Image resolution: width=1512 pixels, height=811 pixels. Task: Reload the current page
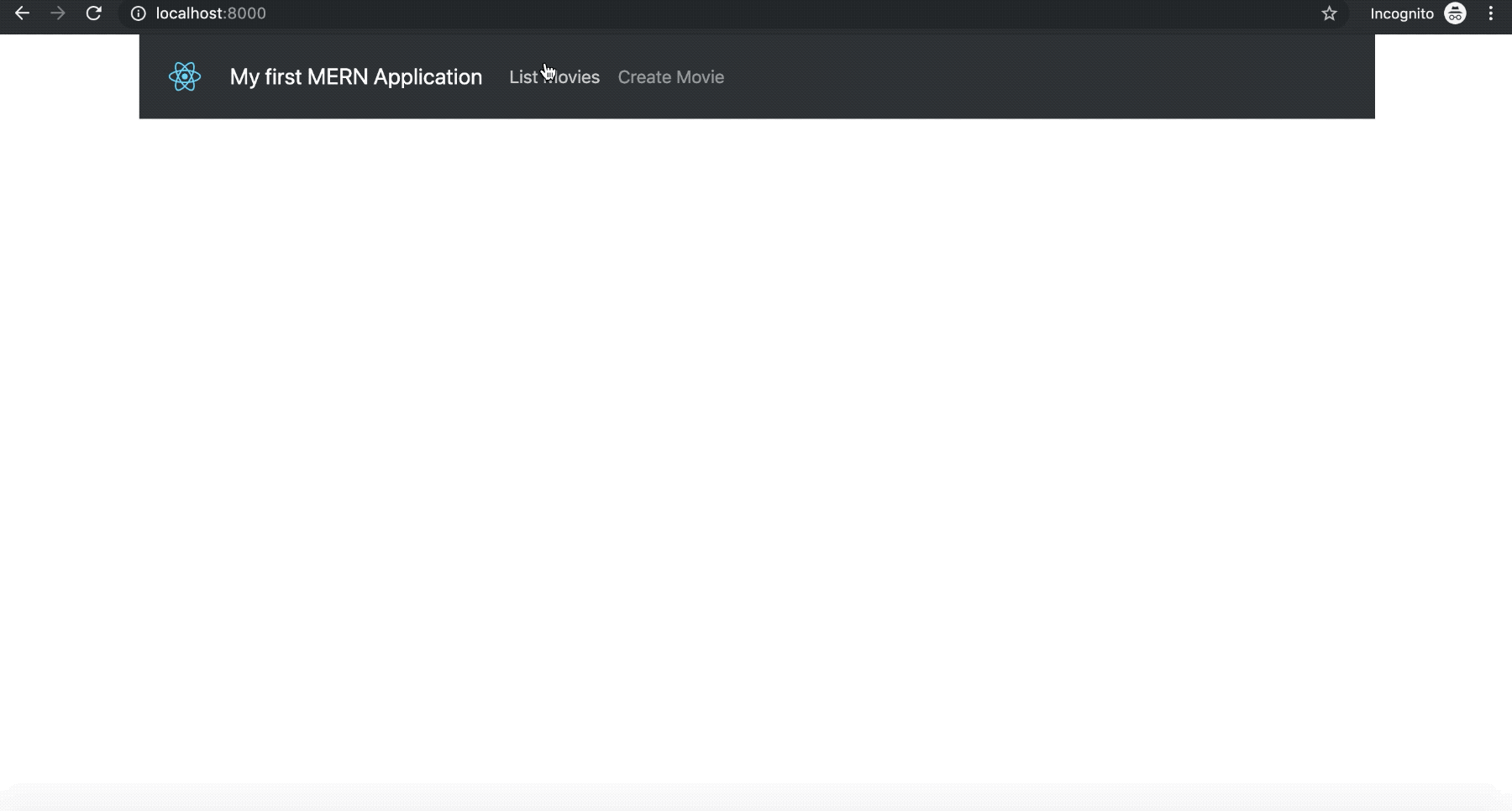pos(94,13)
